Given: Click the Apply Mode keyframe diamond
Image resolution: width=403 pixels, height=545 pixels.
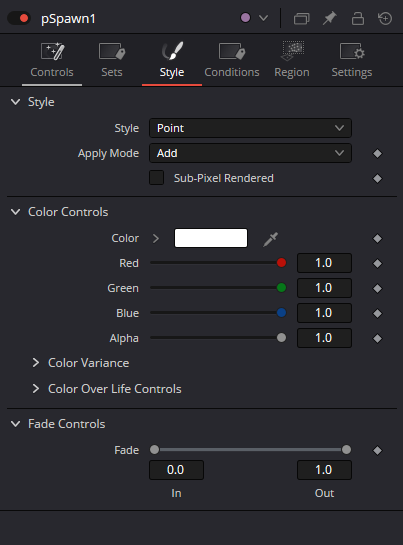Looking at the screenshot, I should click(377, 154).
